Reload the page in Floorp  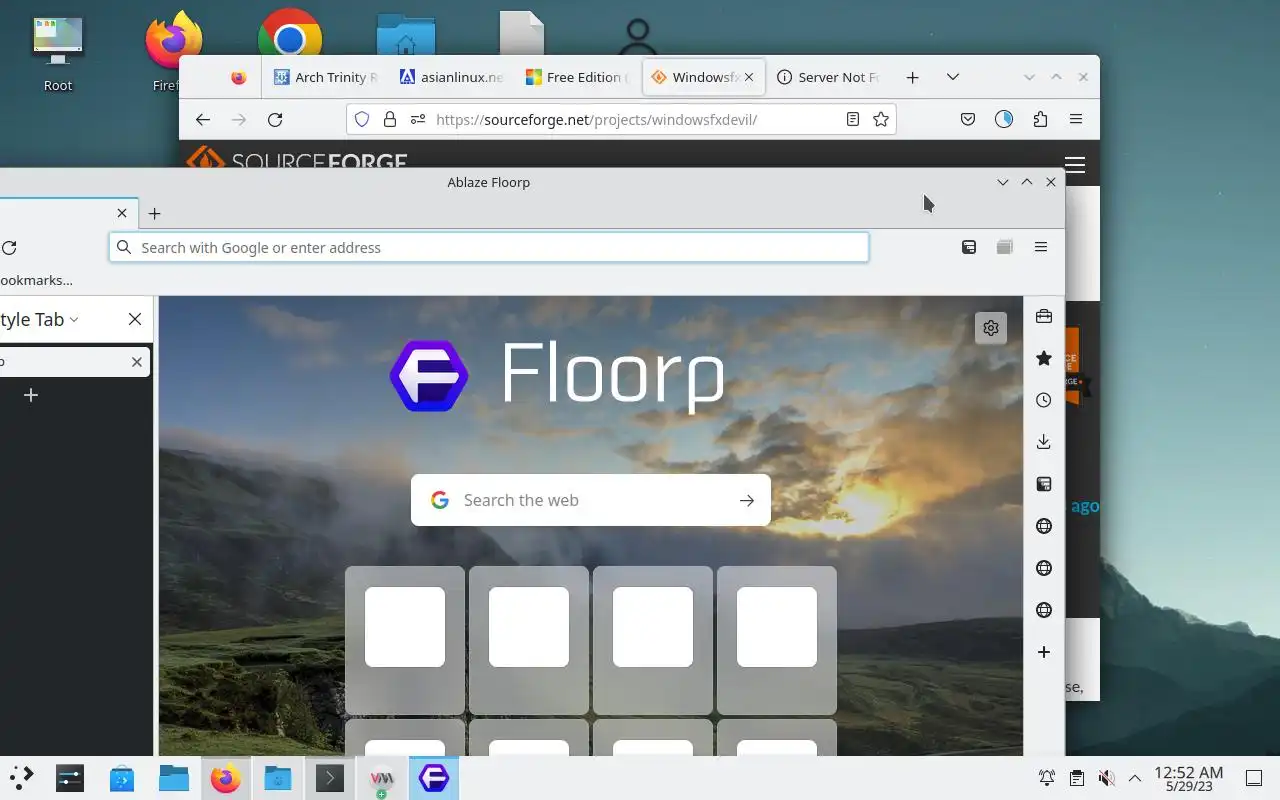(x=9, y=248)
